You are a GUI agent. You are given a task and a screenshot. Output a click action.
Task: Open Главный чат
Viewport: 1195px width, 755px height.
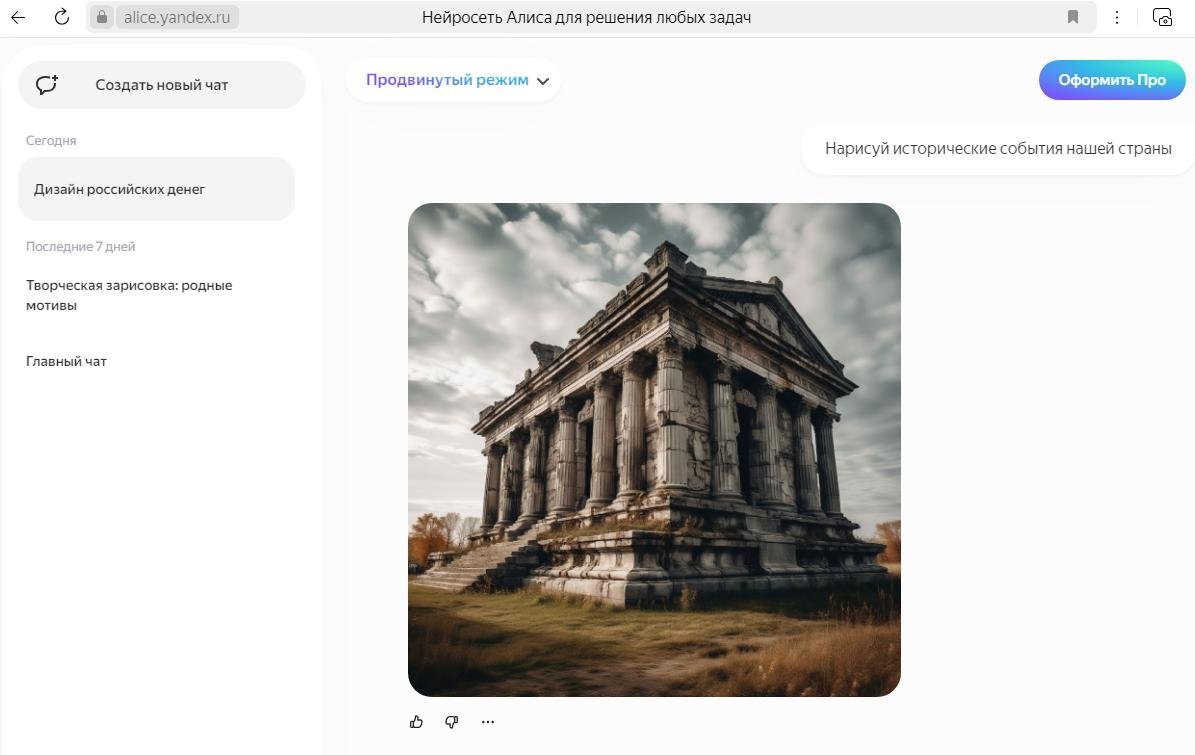pos(66,361)
